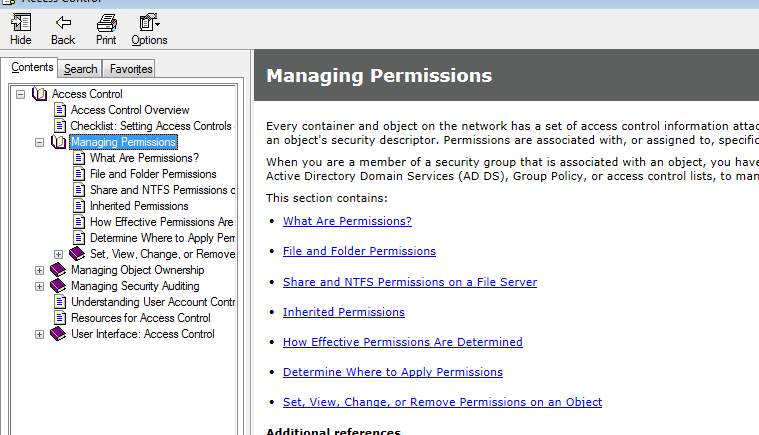Collapse the Managing Permissions tree node
The width and height of the screenshot is (759, 435).
point(39,142)
